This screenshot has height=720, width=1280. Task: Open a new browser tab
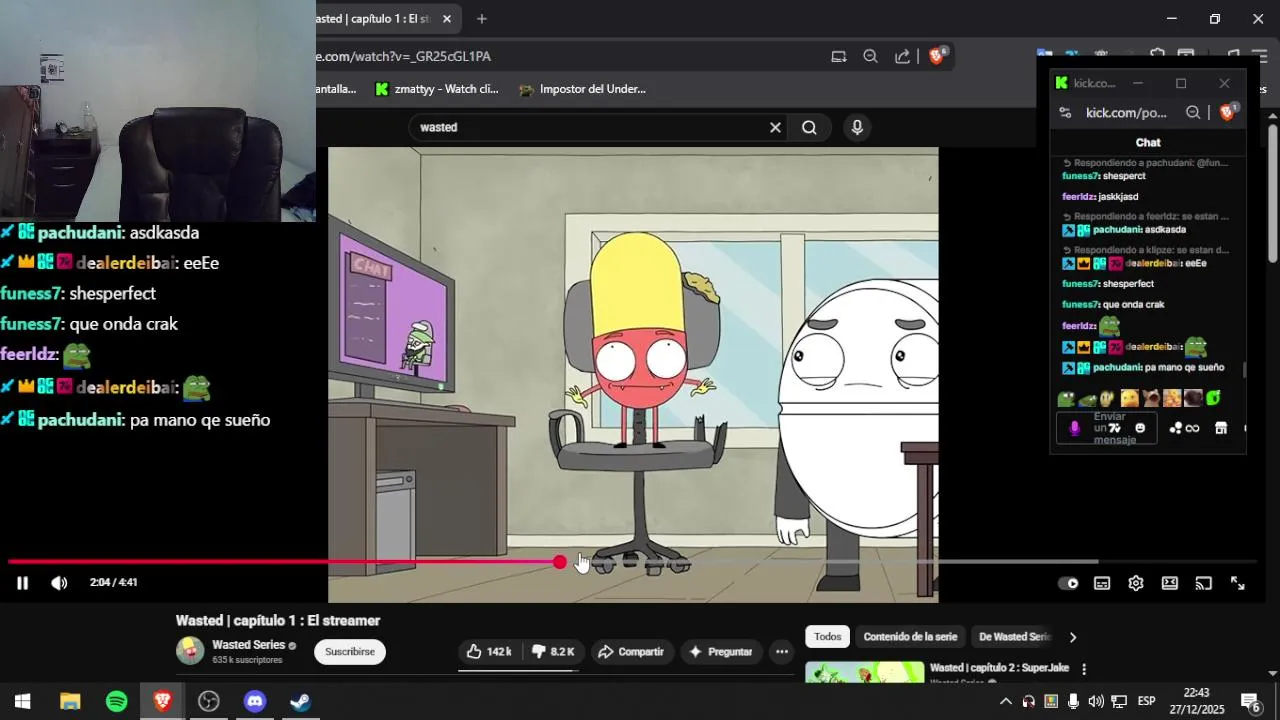click(482, 19)
